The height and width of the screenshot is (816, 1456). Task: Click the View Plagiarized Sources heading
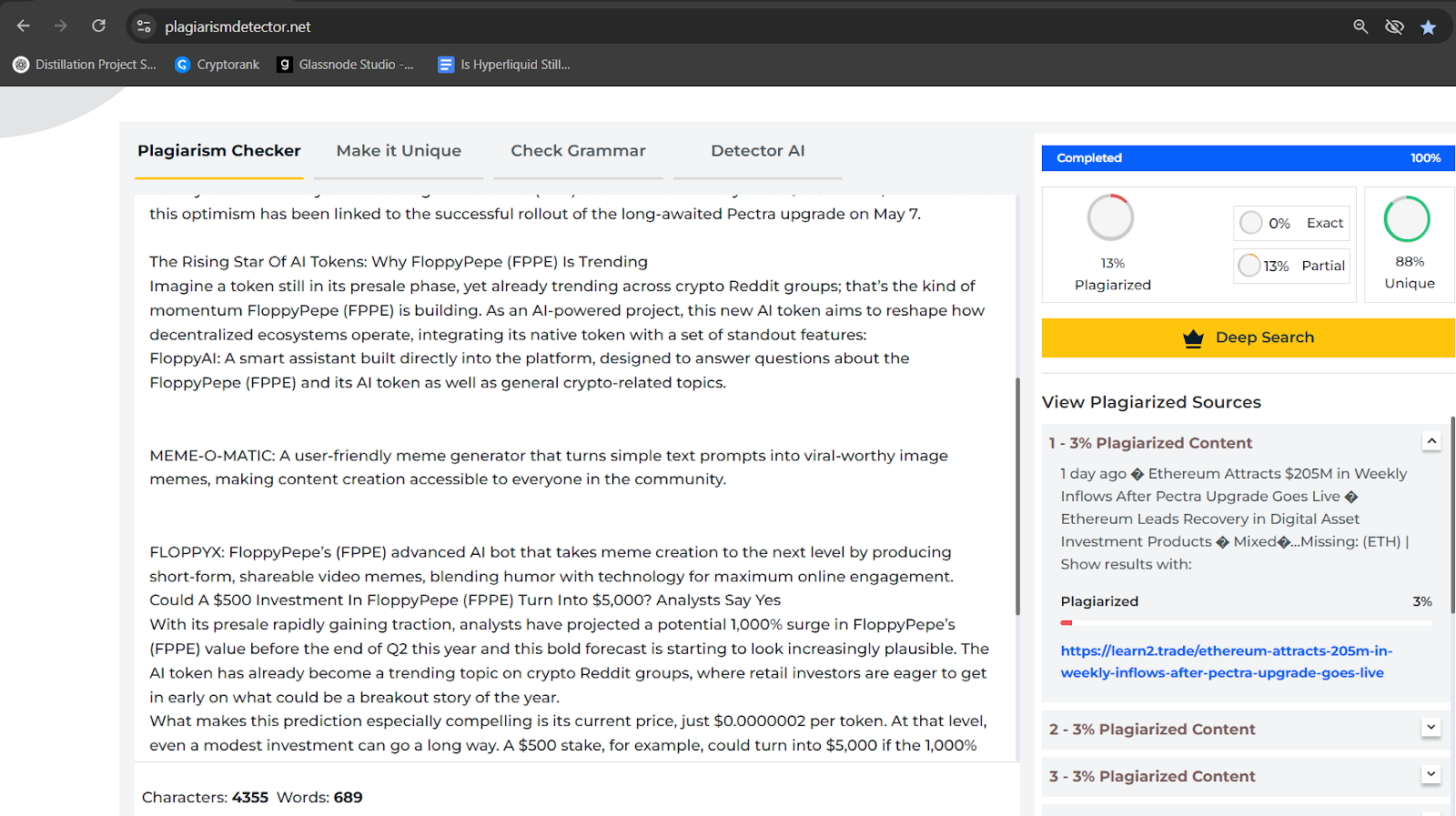point(1151,402)
